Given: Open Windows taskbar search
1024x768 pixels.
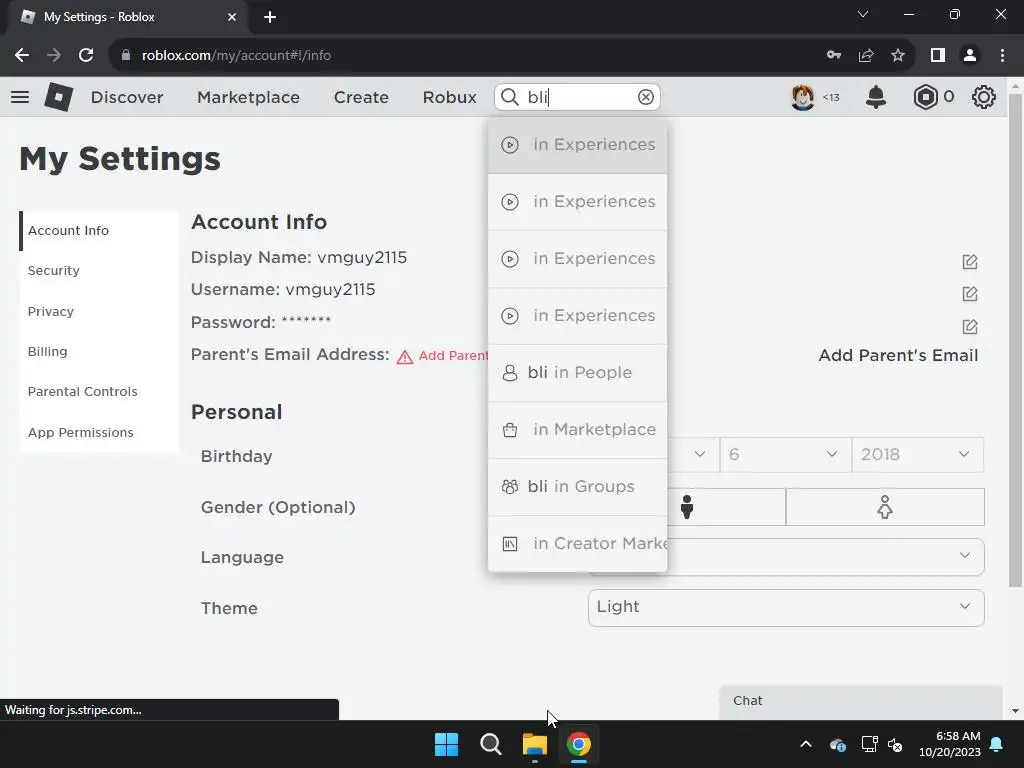Looking at the screenshot, I should click(490, 744).
